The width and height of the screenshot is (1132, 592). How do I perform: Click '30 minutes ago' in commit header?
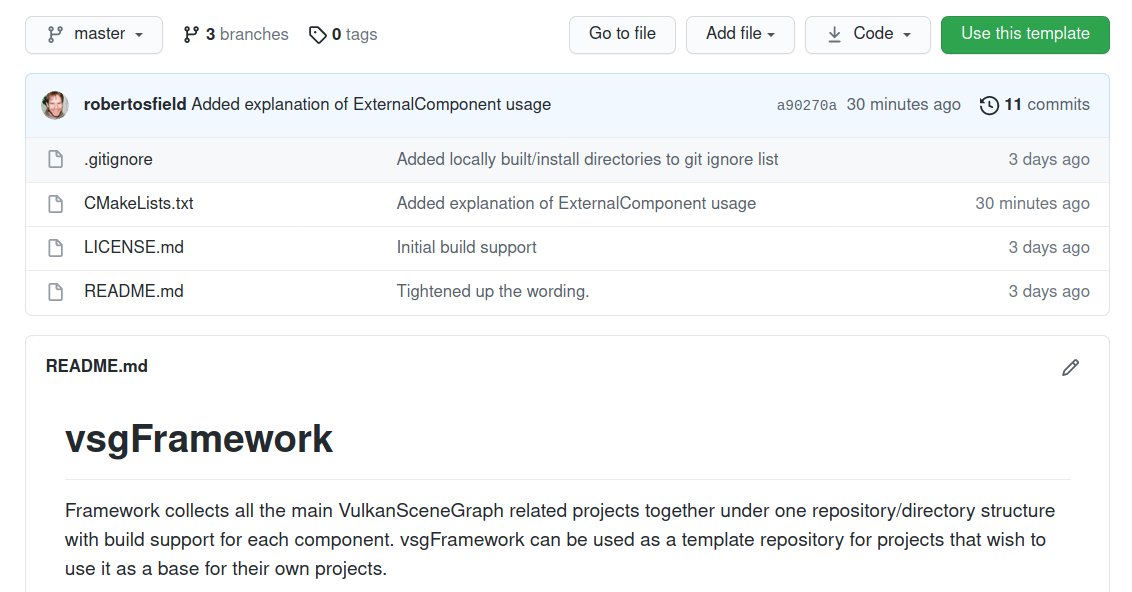(903, 104)
